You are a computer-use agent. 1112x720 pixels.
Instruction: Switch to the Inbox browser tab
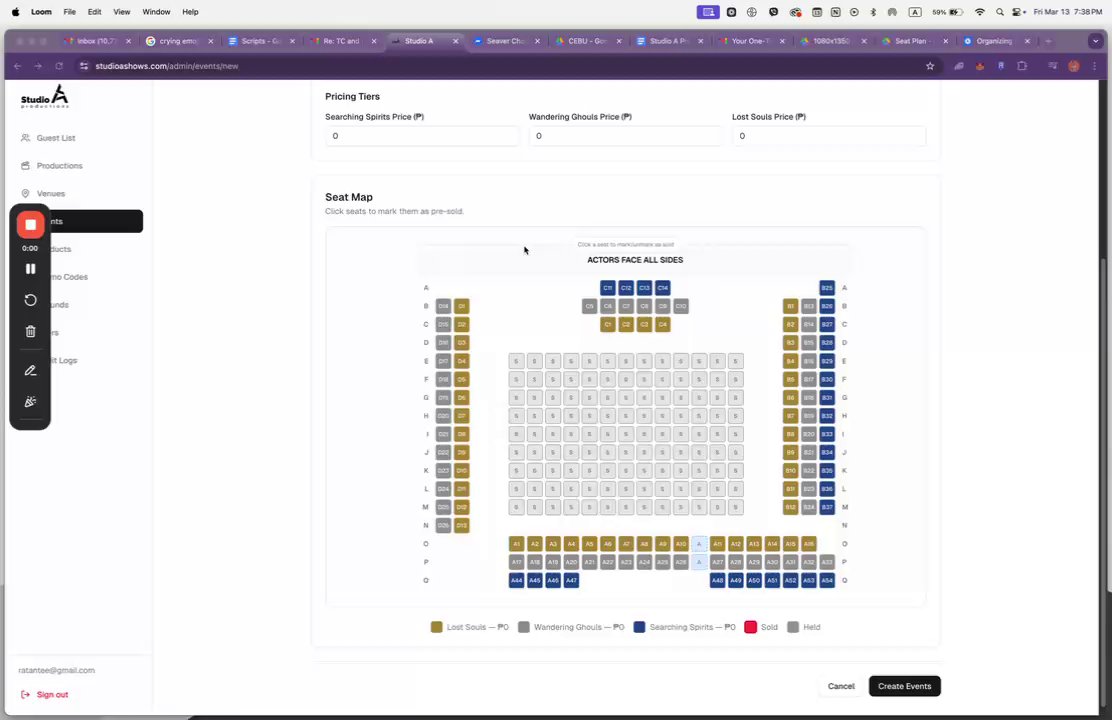click(x=96, y=41)
